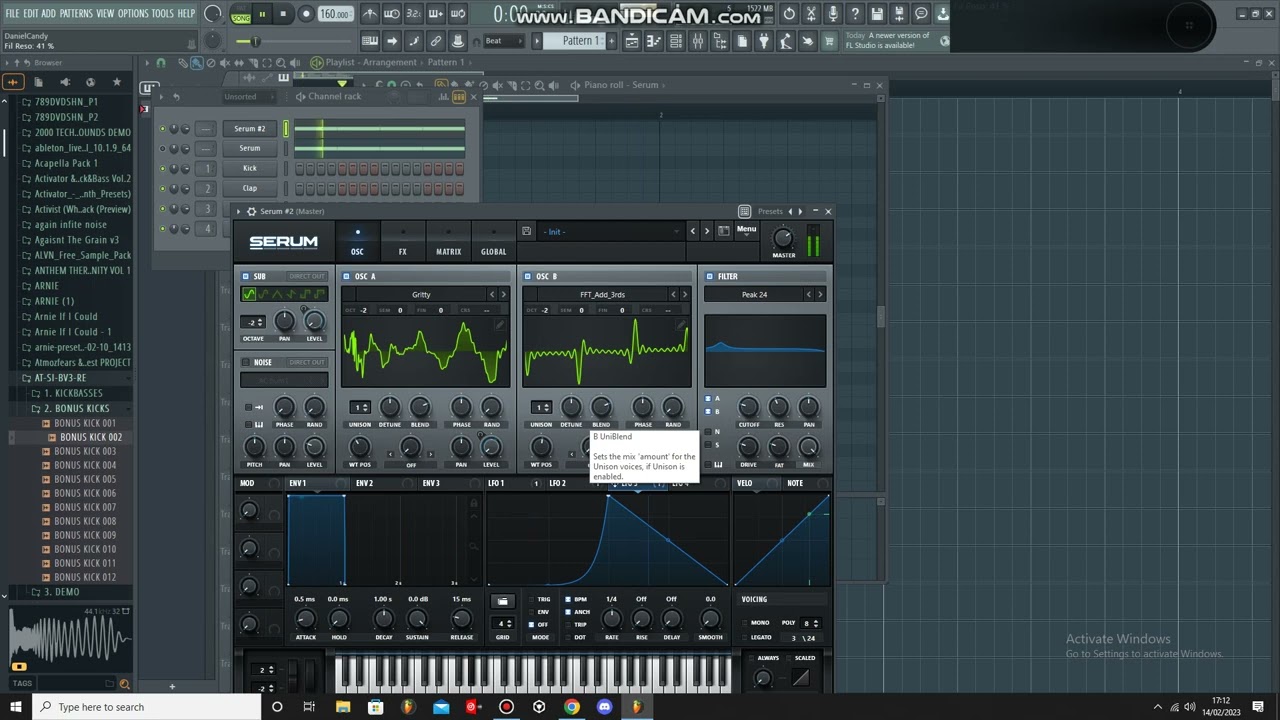Select next OSC A wavetable after Gritty
Screen dimensions: 1280x720
click(503, 294)
